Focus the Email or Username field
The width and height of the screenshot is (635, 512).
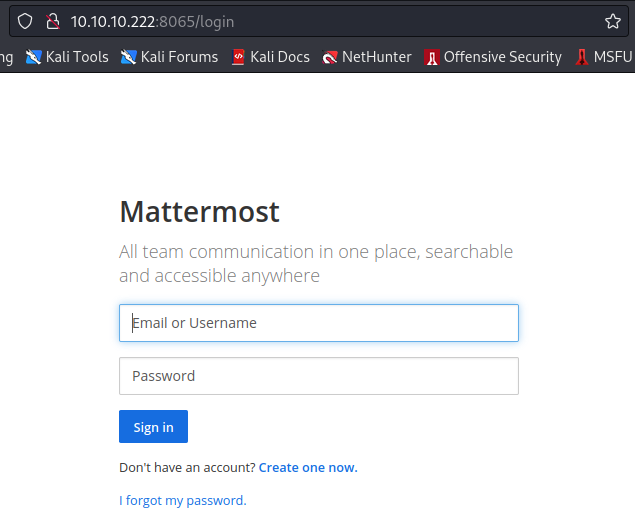coord(319,323)
